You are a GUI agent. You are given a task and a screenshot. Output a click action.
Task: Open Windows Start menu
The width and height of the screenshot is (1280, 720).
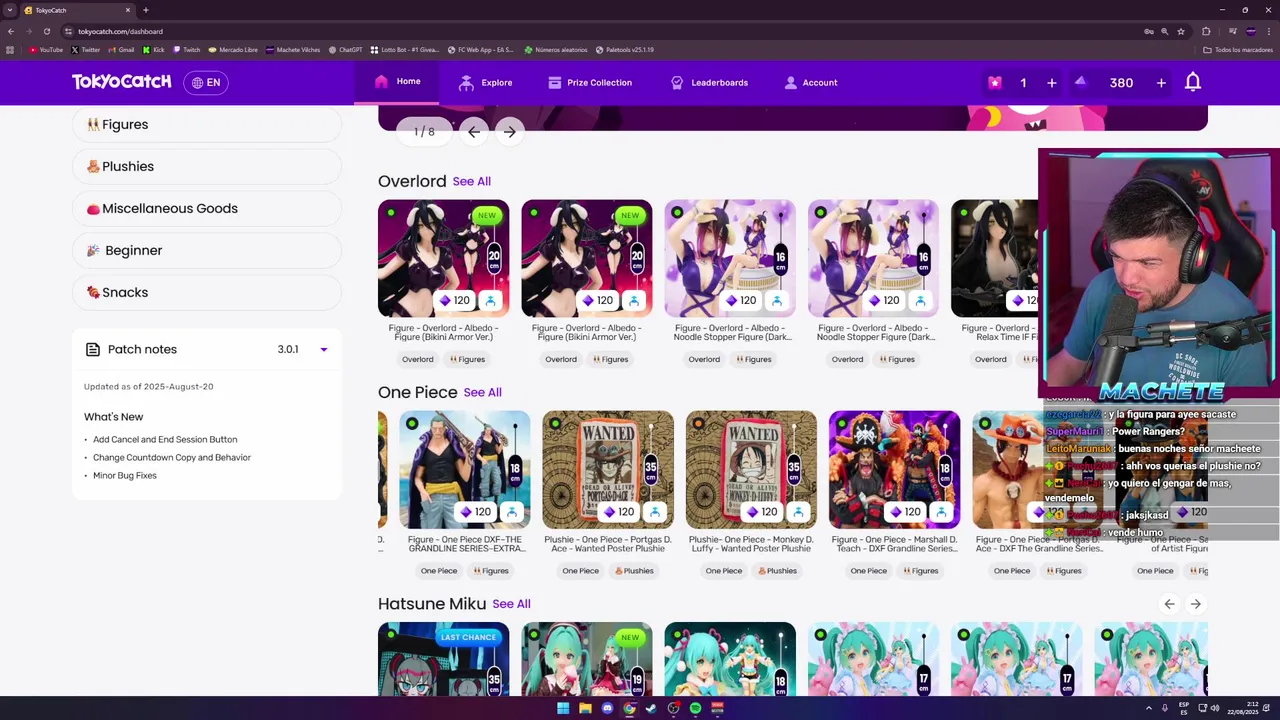(563, 708)
